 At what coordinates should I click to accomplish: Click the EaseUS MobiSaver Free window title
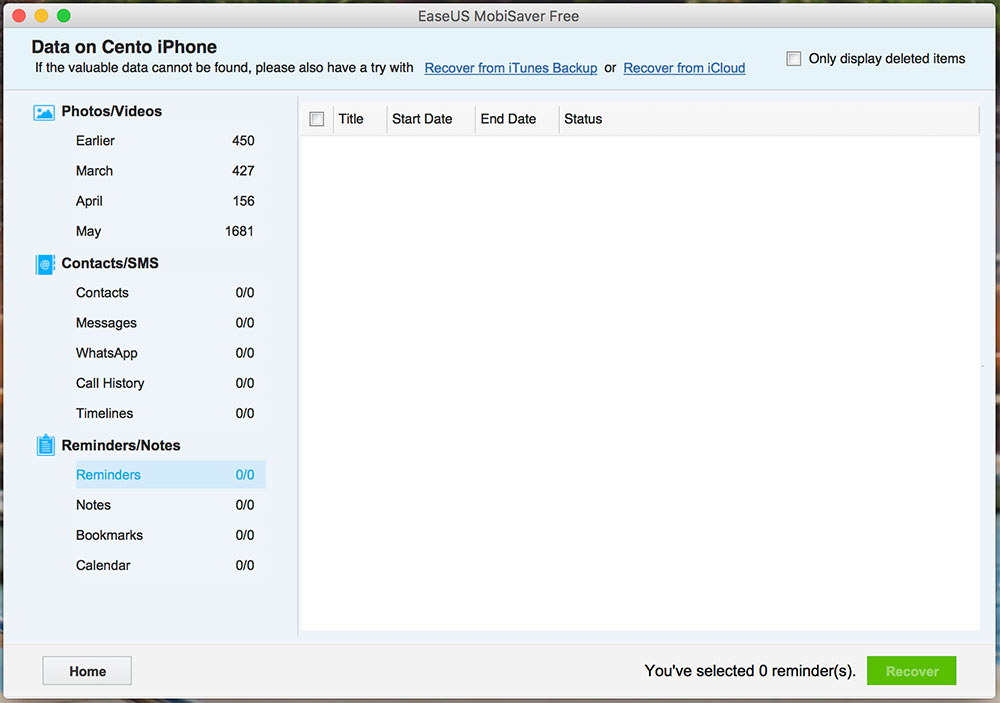[x=499, y=16]
